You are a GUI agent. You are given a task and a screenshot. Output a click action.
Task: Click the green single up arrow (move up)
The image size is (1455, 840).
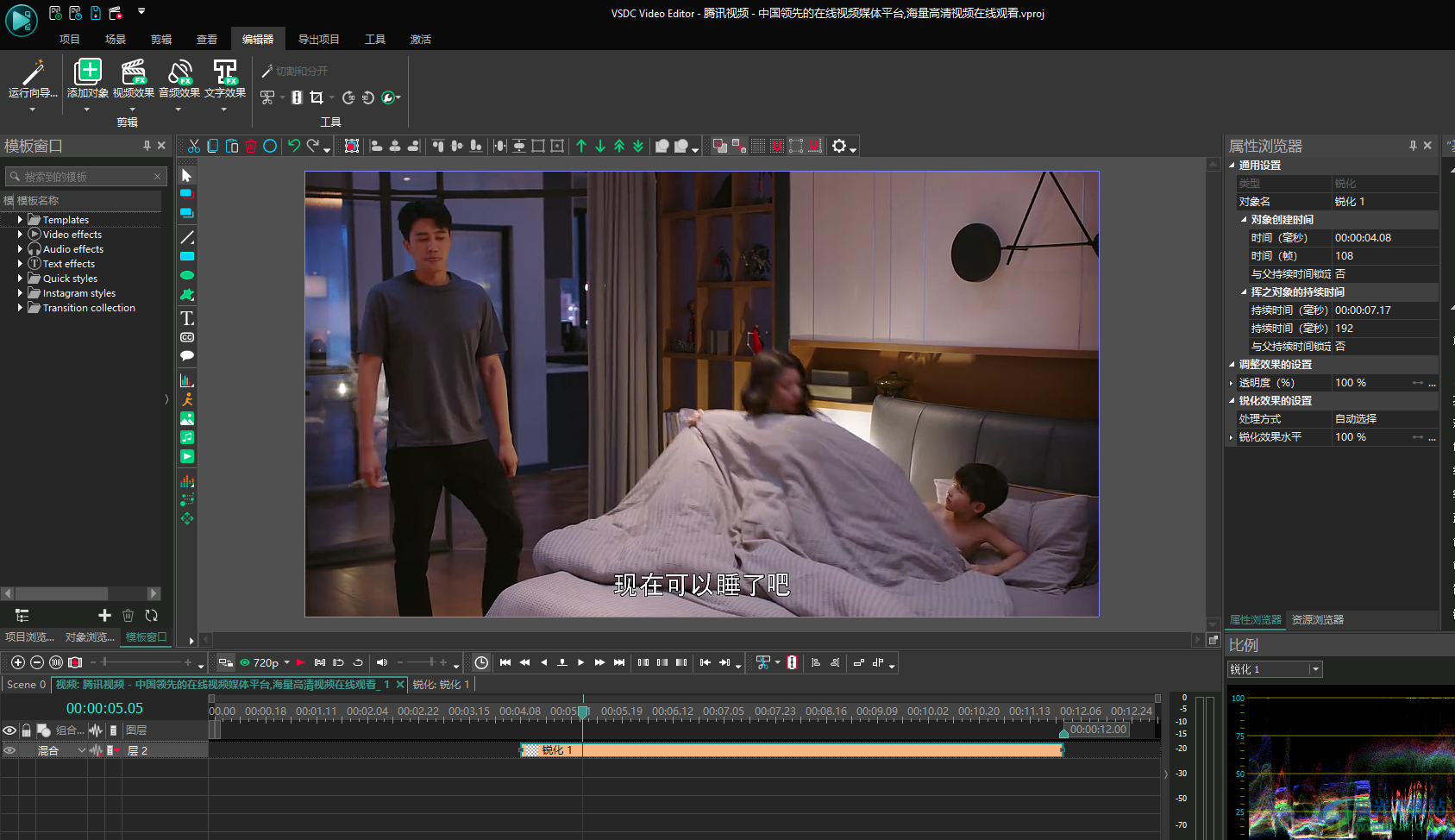581,146
